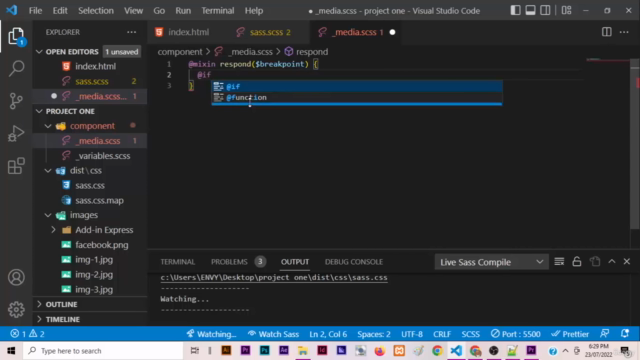The image size is (640, 360).
Task: Open the Go menu
Action: click(x=159, y=11)
